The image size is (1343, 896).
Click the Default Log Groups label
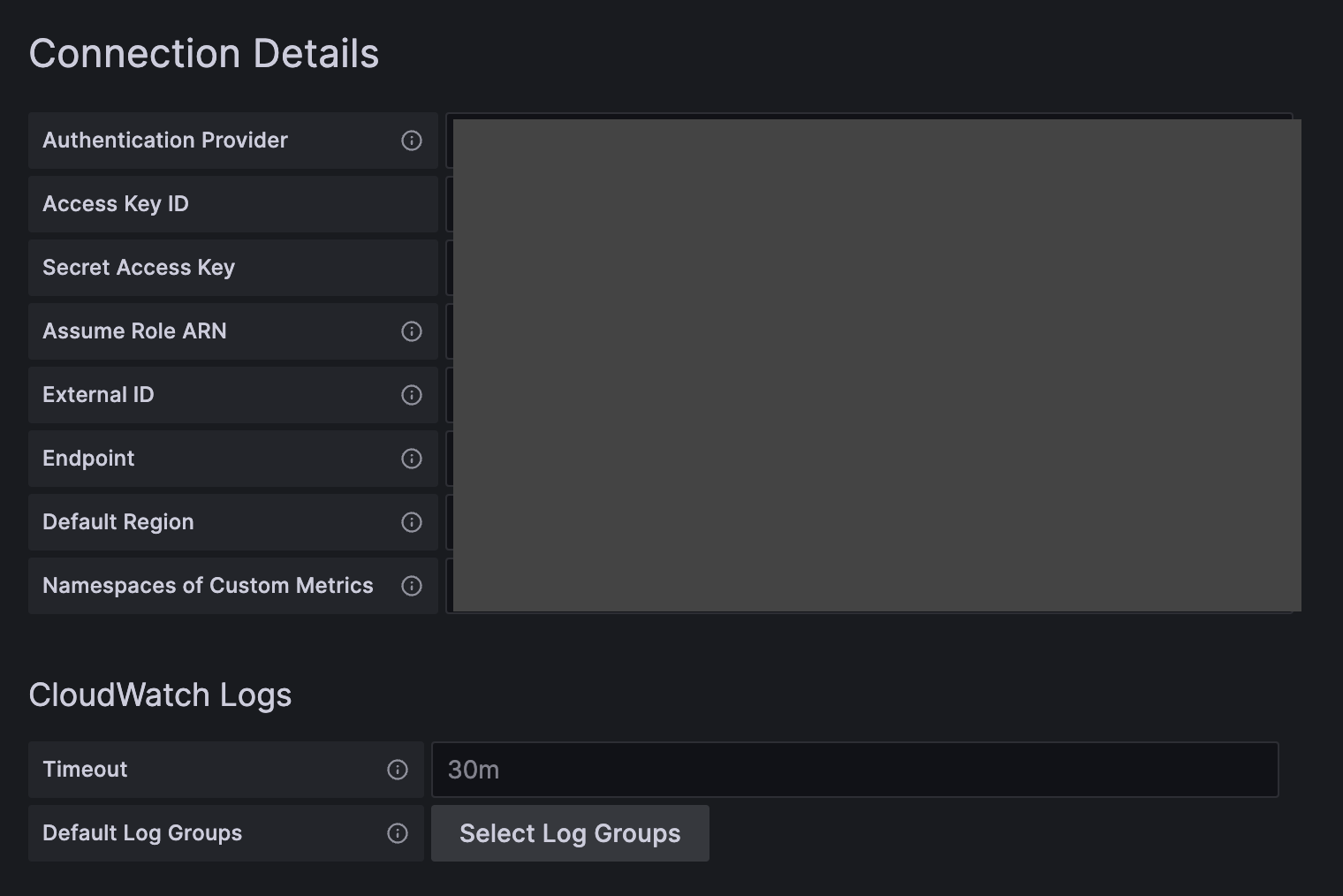click(142, 833)
